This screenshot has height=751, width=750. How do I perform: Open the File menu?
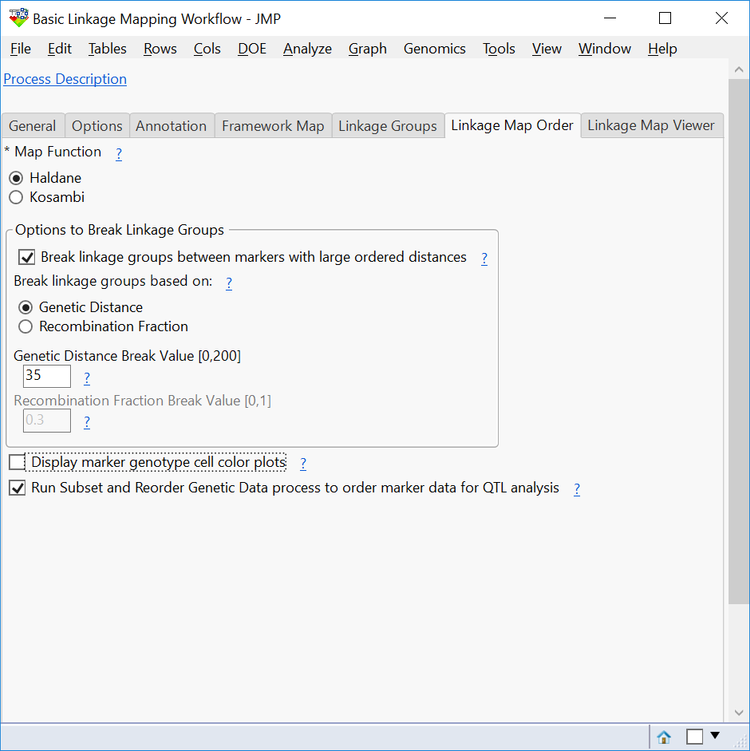click(x=21, y=49)
